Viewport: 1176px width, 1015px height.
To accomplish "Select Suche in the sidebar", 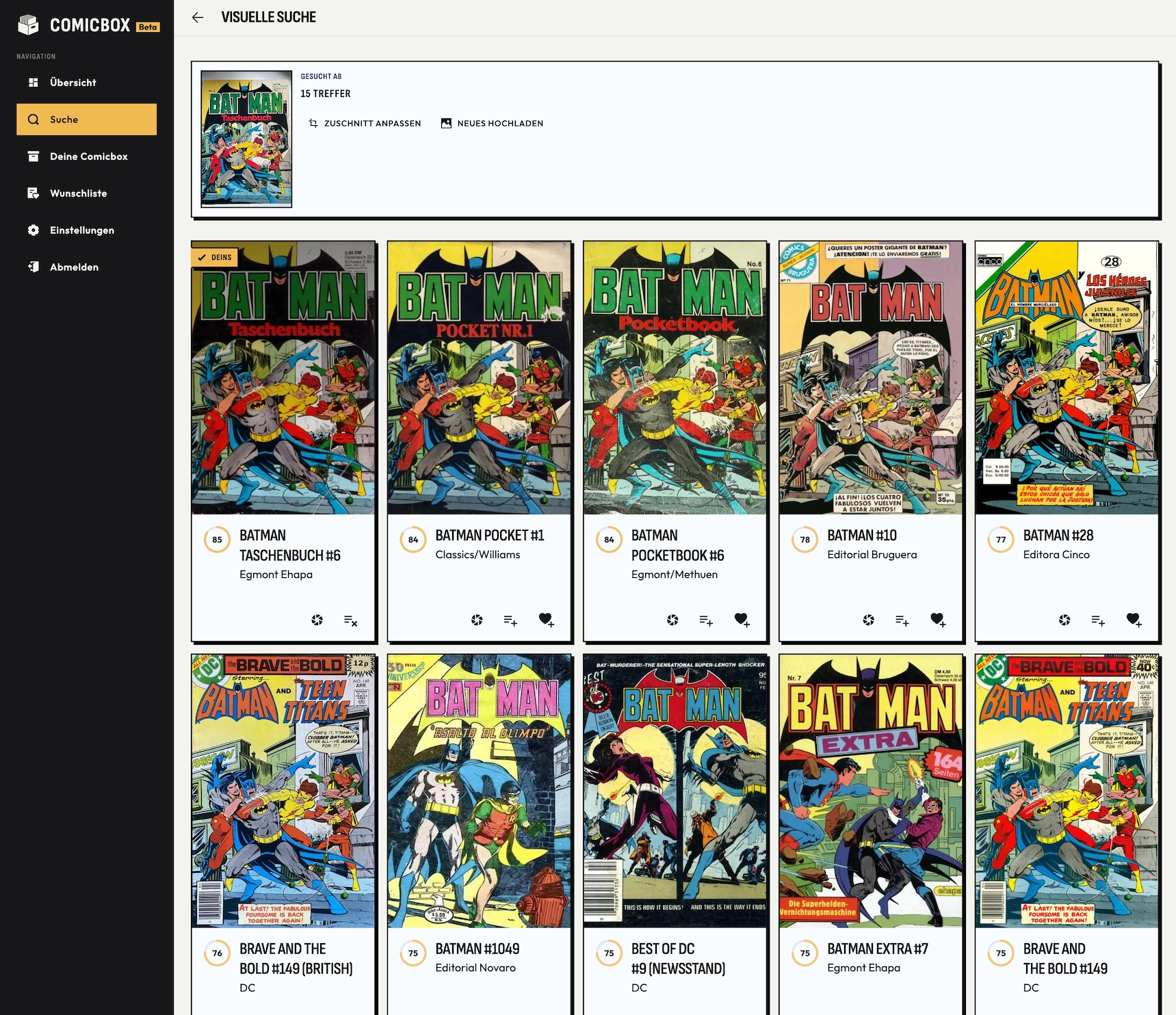I will click(x=87, y=120).
